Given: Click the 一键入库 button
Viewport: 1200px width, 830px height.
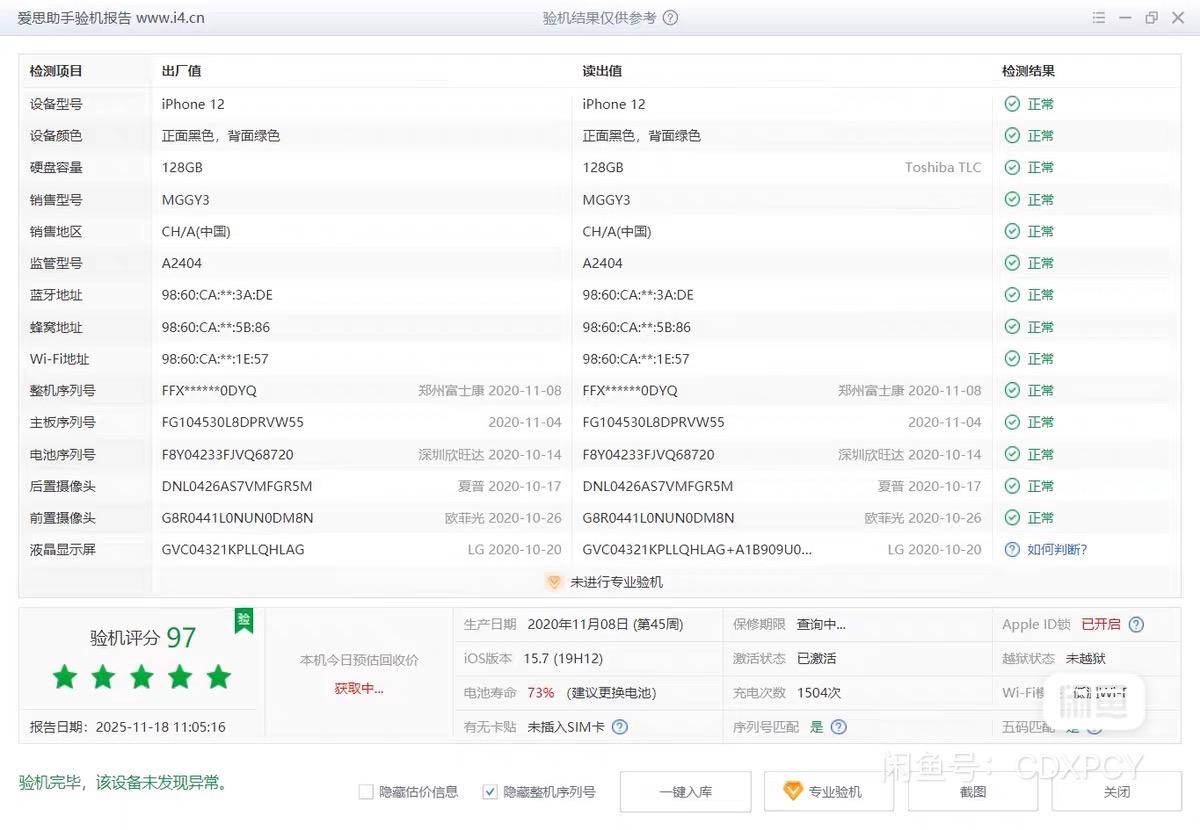Looking at the screenshot, I should click(x=686, y=792).
